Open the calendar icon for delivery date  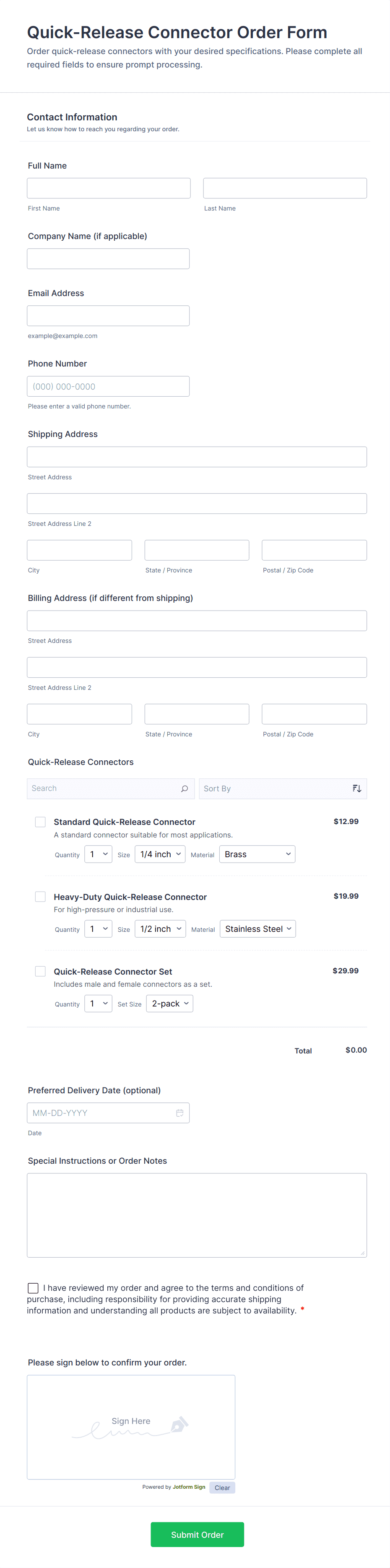tap(179, 1113)
